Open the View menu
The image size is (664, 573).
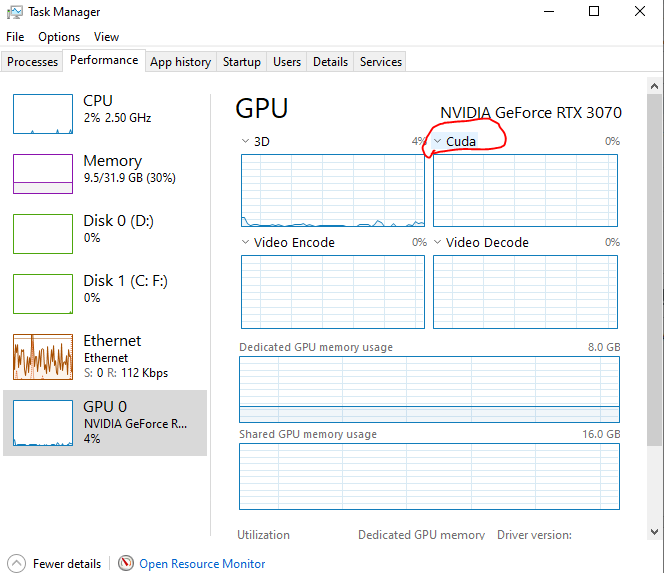(x=106, y=37)
